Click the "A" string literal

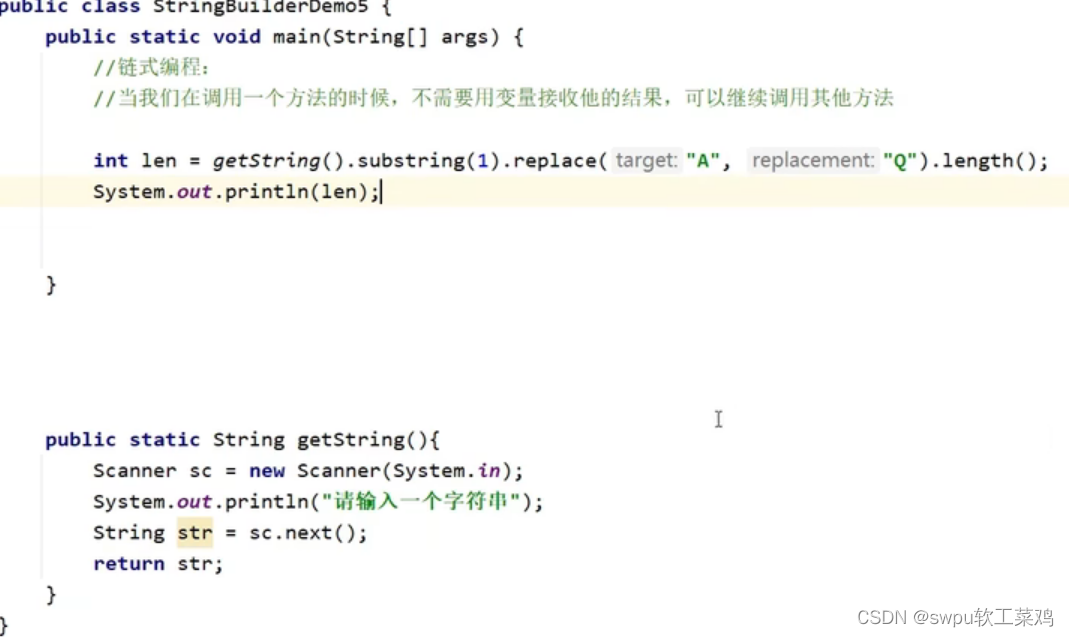[x=703, y=161]
